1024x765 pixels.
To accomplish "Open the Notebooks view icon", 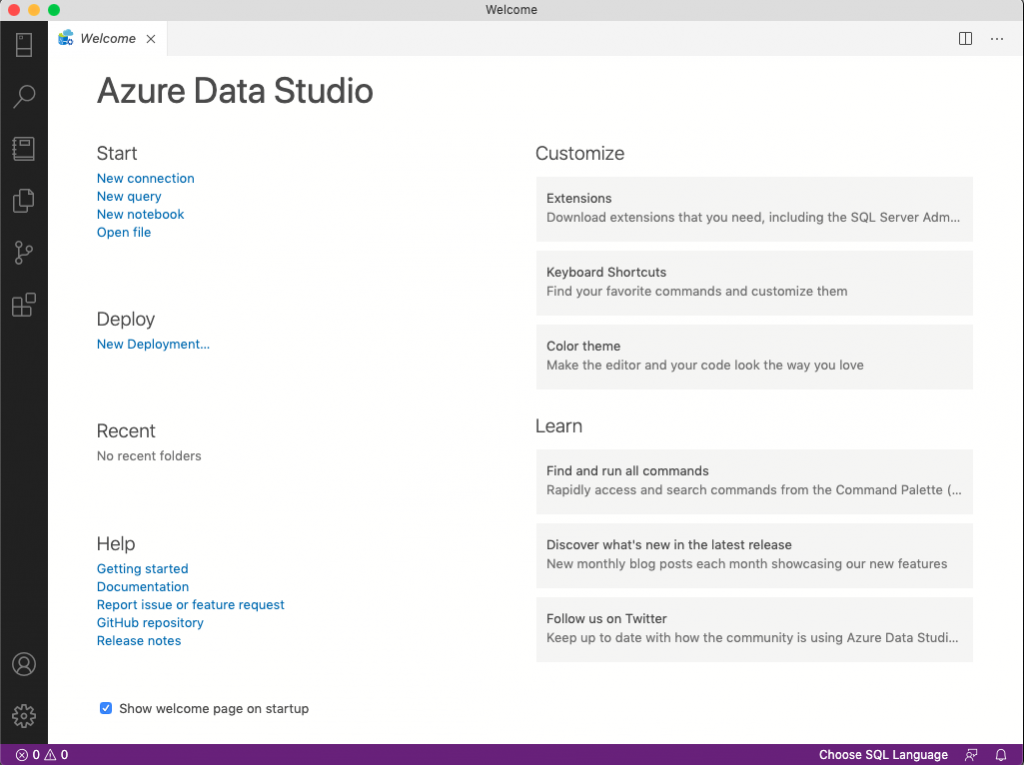I will pos(24,149).
